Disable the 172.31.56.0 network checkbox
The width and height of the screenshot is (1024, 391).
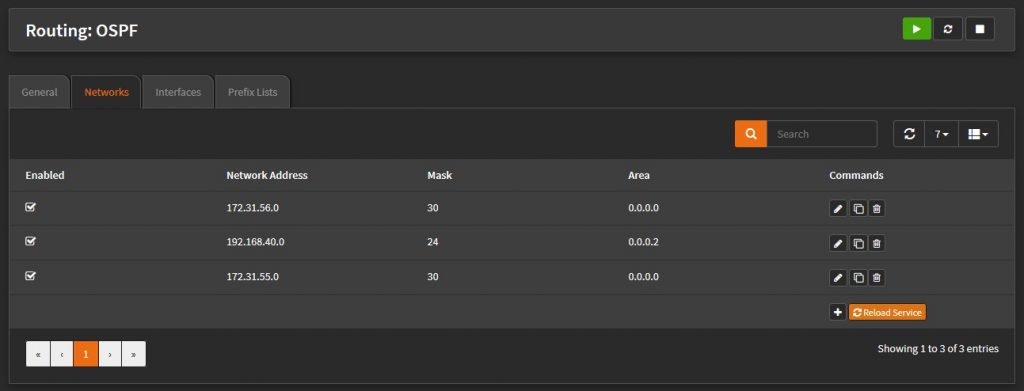(30, 207)
